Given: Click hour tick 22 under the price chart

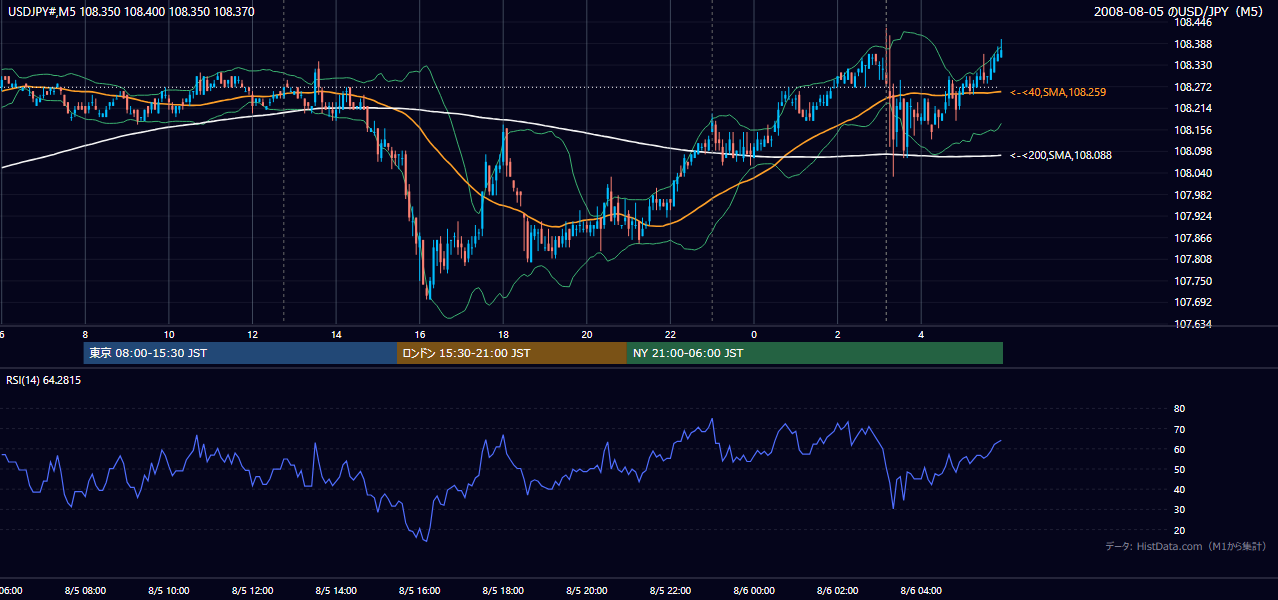Looking at the screenshot, I should click(670, 334).
